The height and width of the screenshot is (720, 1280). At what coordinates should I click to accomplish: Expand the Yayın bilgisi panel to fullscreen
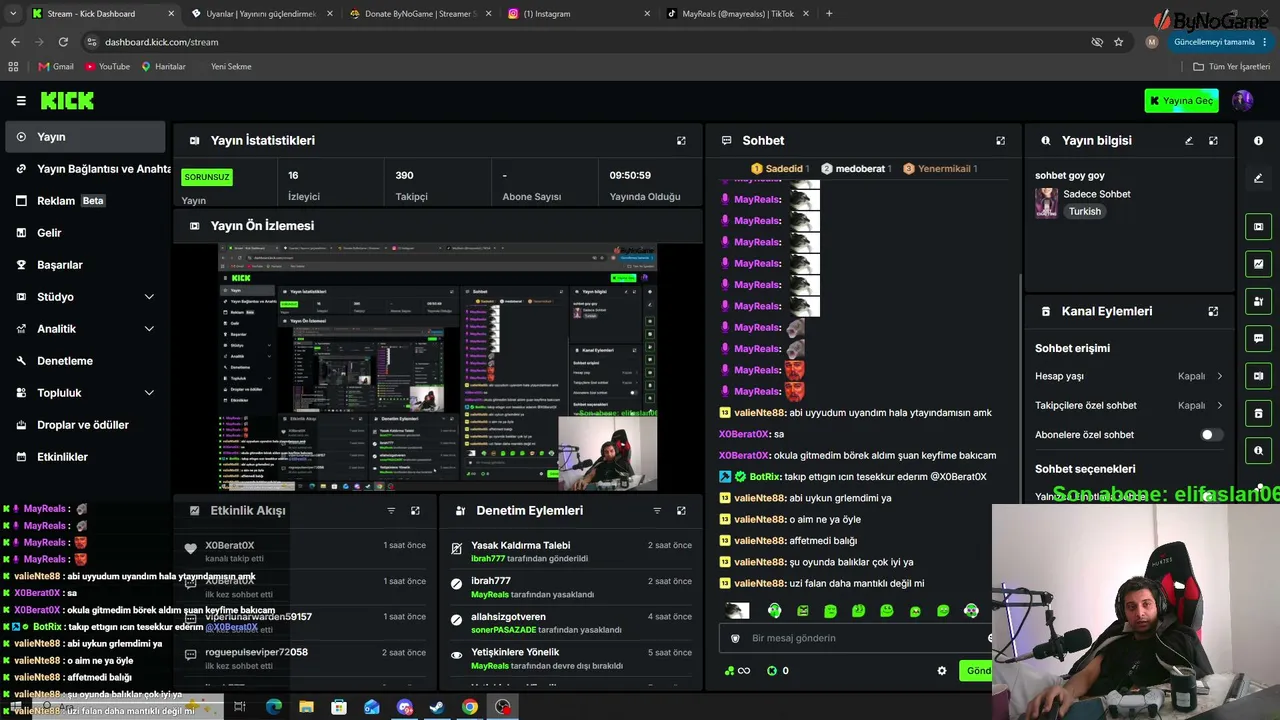point(1213,141)
